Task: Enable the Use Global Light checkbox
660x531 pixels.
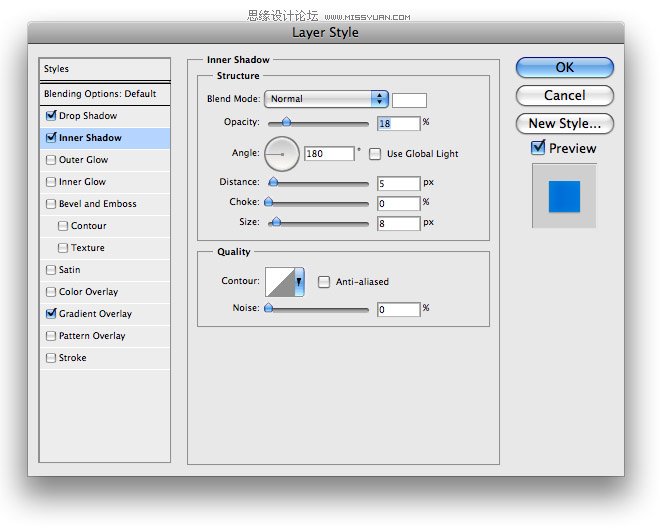Action: 375,154
